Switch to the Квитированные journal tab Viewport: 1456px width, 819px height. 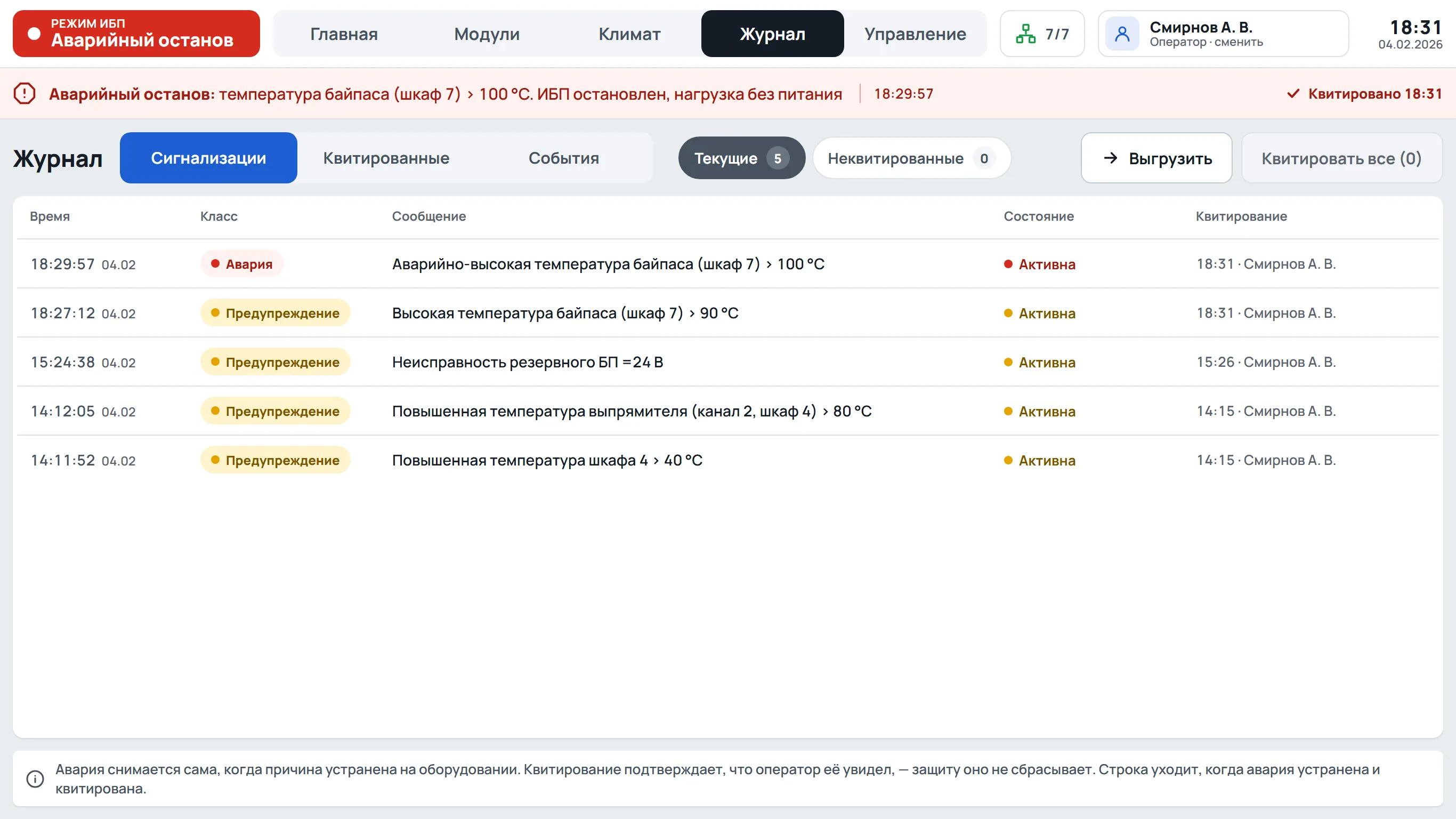pyautogui.click(x=386, y=158)
